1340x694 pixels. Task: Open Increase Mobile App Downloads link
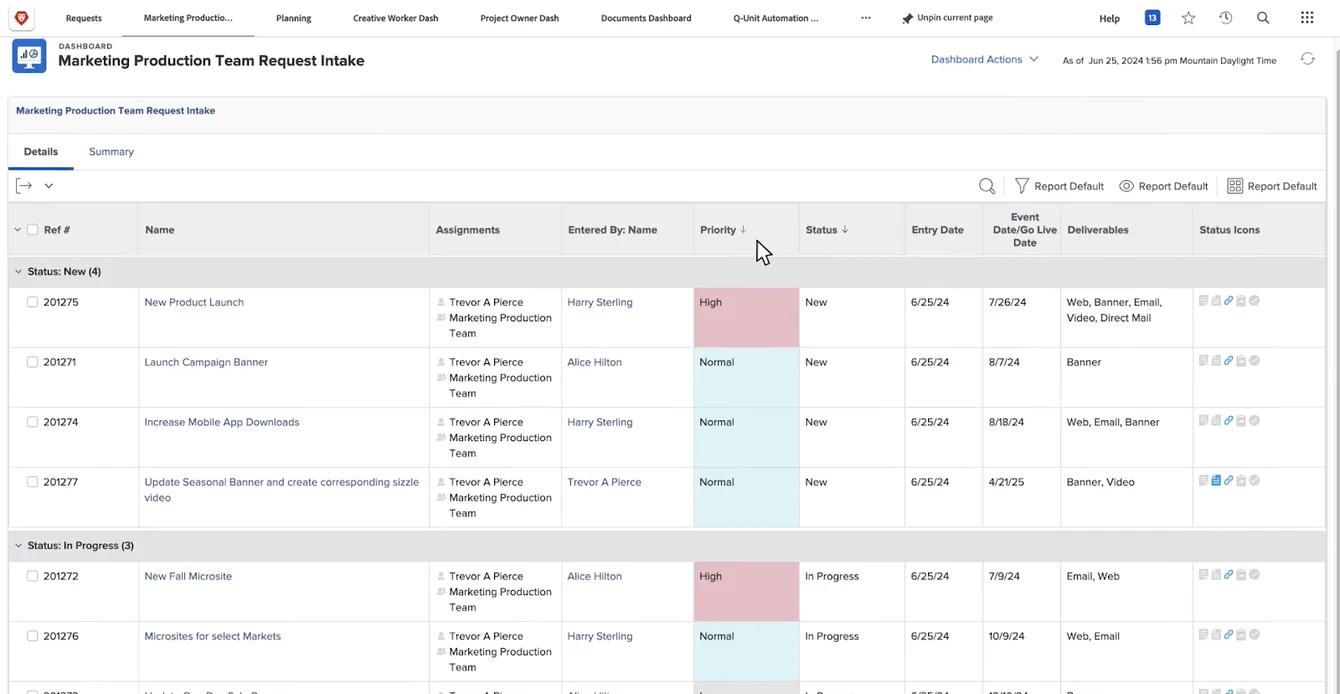(222, 422)
